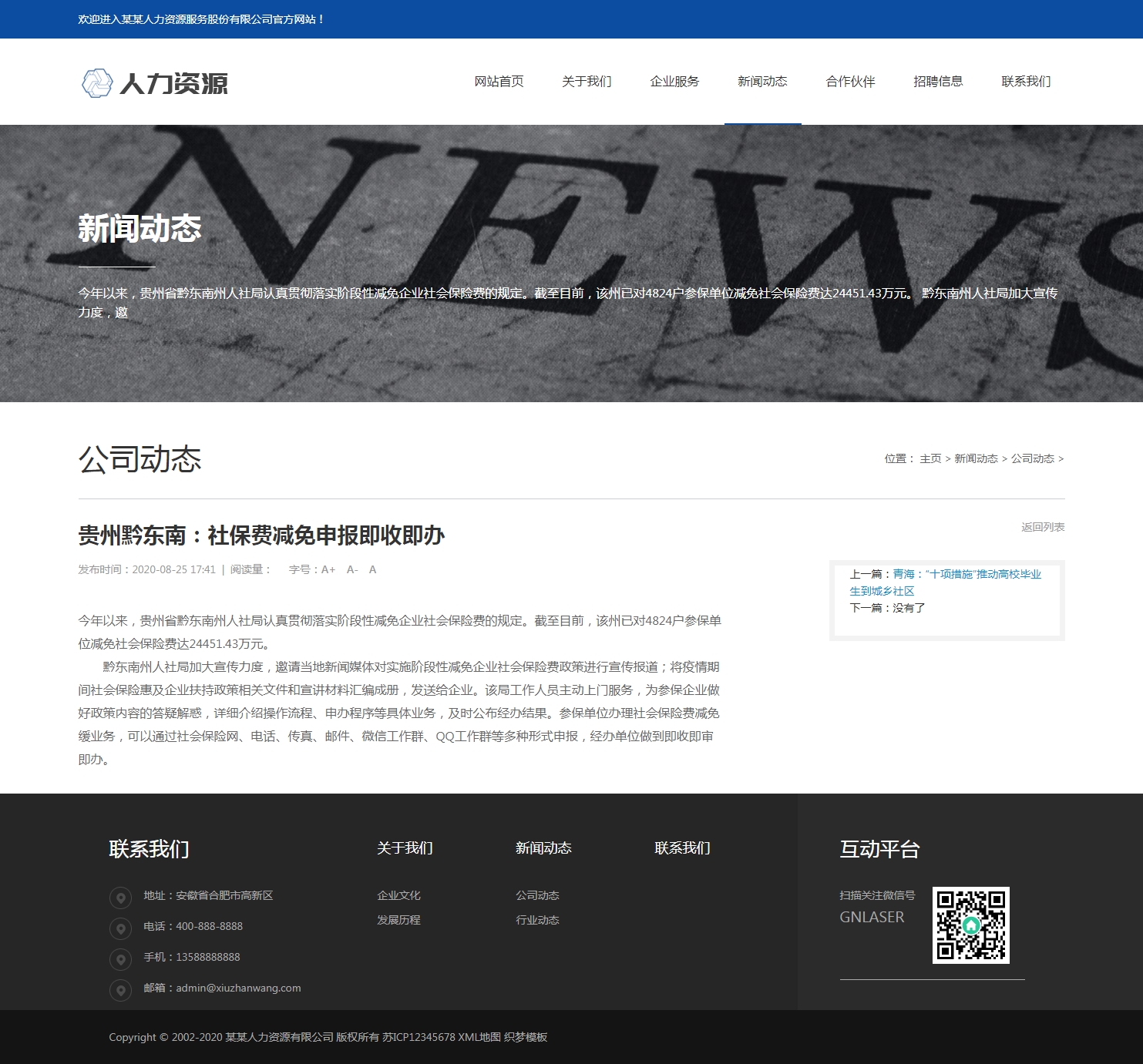Open 关于我们 in the top navigation

coord(587,81)
